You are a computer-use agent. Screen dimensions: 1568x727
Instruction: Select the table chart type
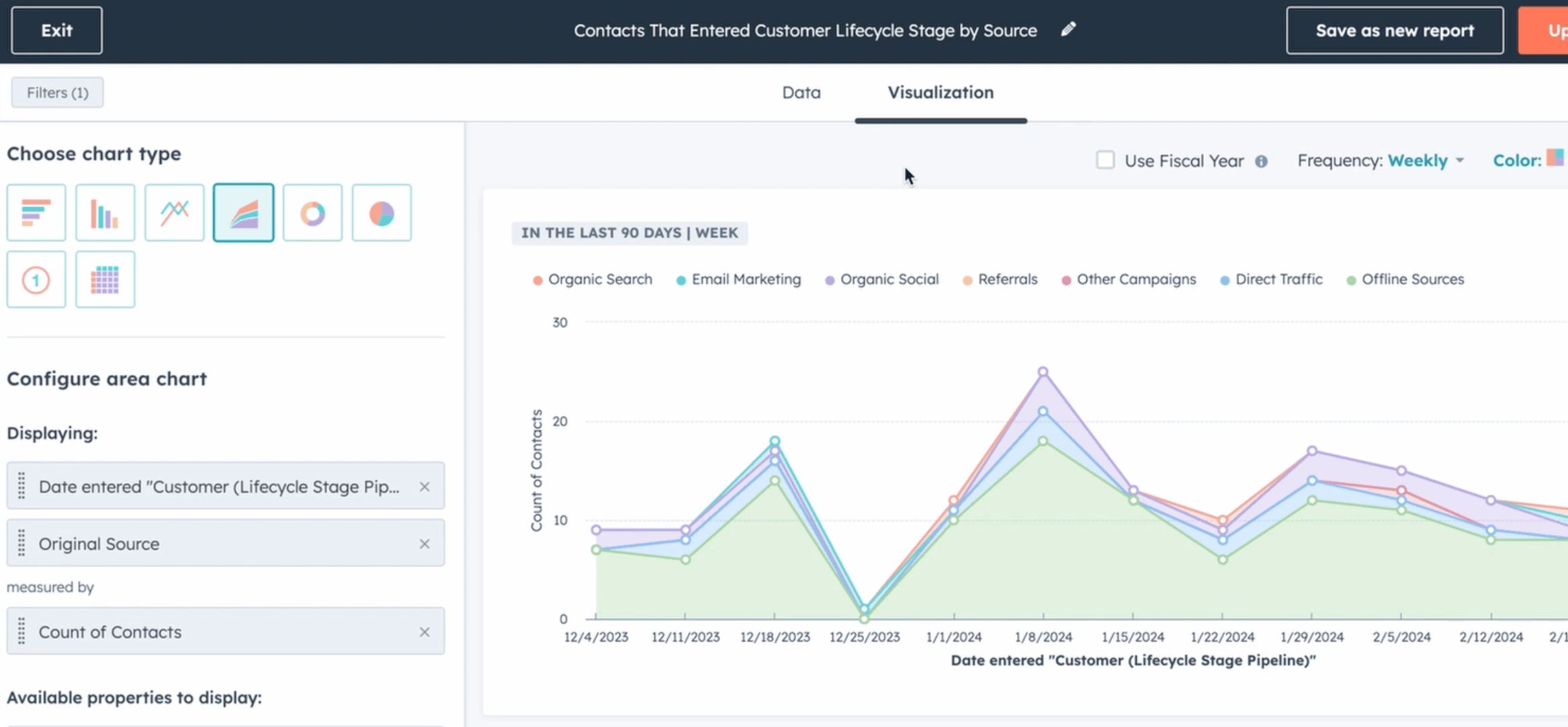point(105,280)
